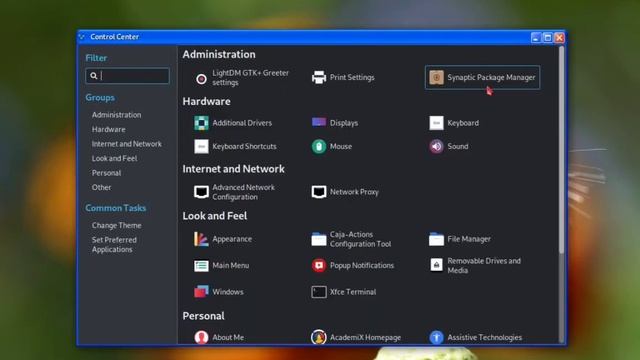This screenshot has width=640, height=360.
Task: Close the Control Center window
Action: point(559,38)
